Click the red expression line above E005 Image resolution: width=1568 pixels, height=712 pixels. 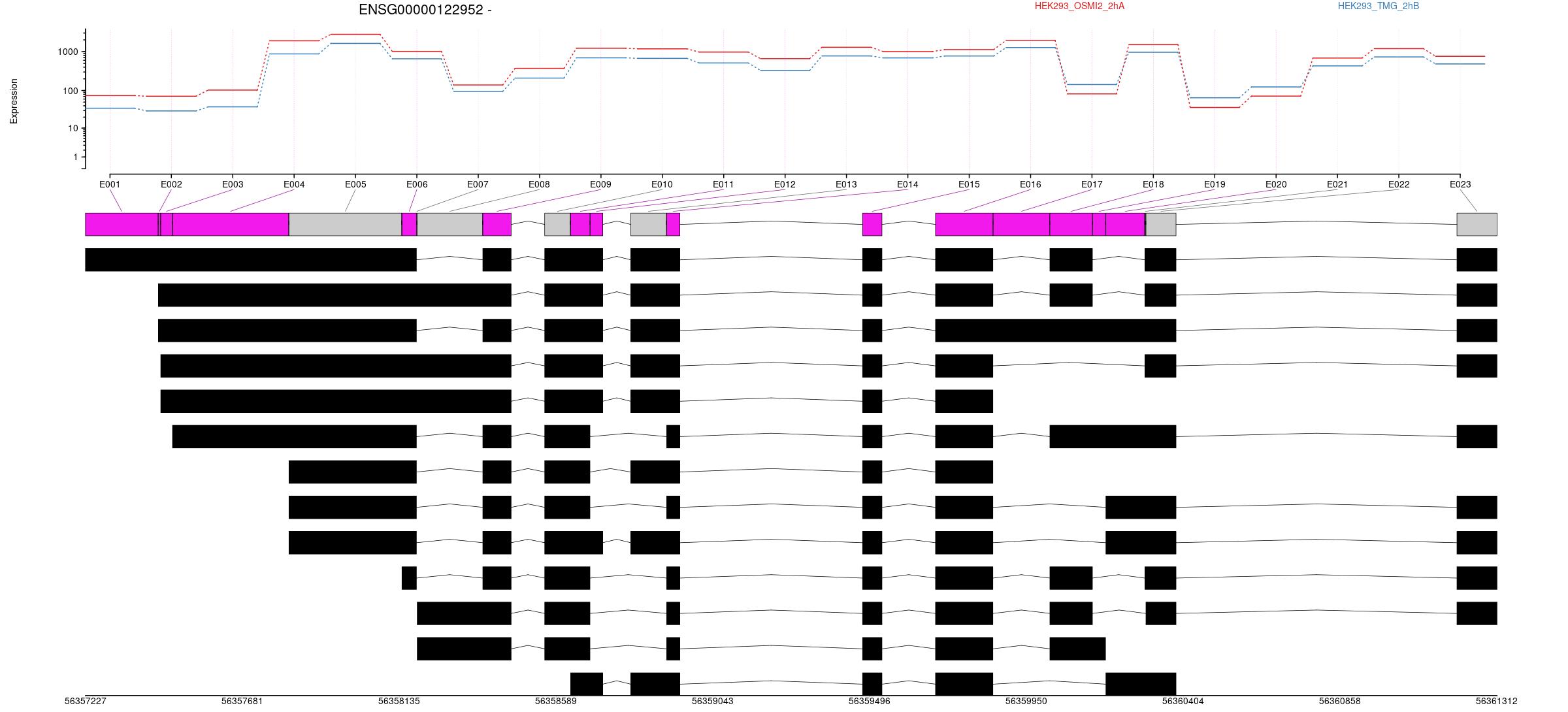coord(355,34)
